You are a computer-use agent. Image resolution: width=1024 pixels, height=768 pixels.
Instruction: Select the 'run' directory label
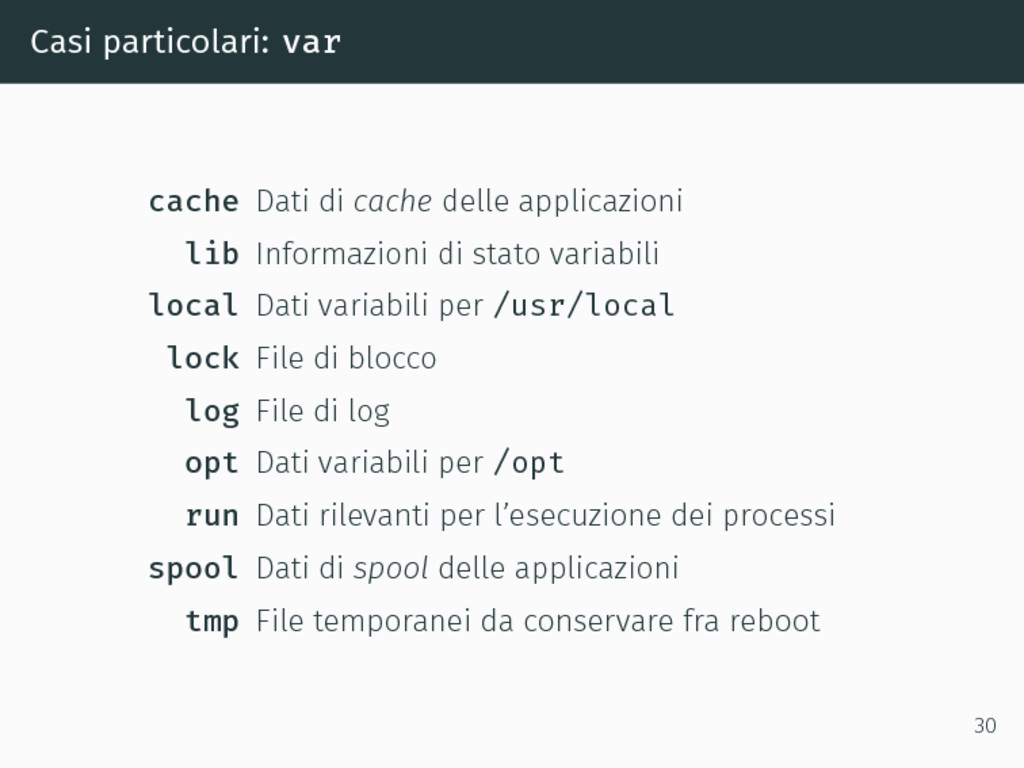click(x=212, y=516)
